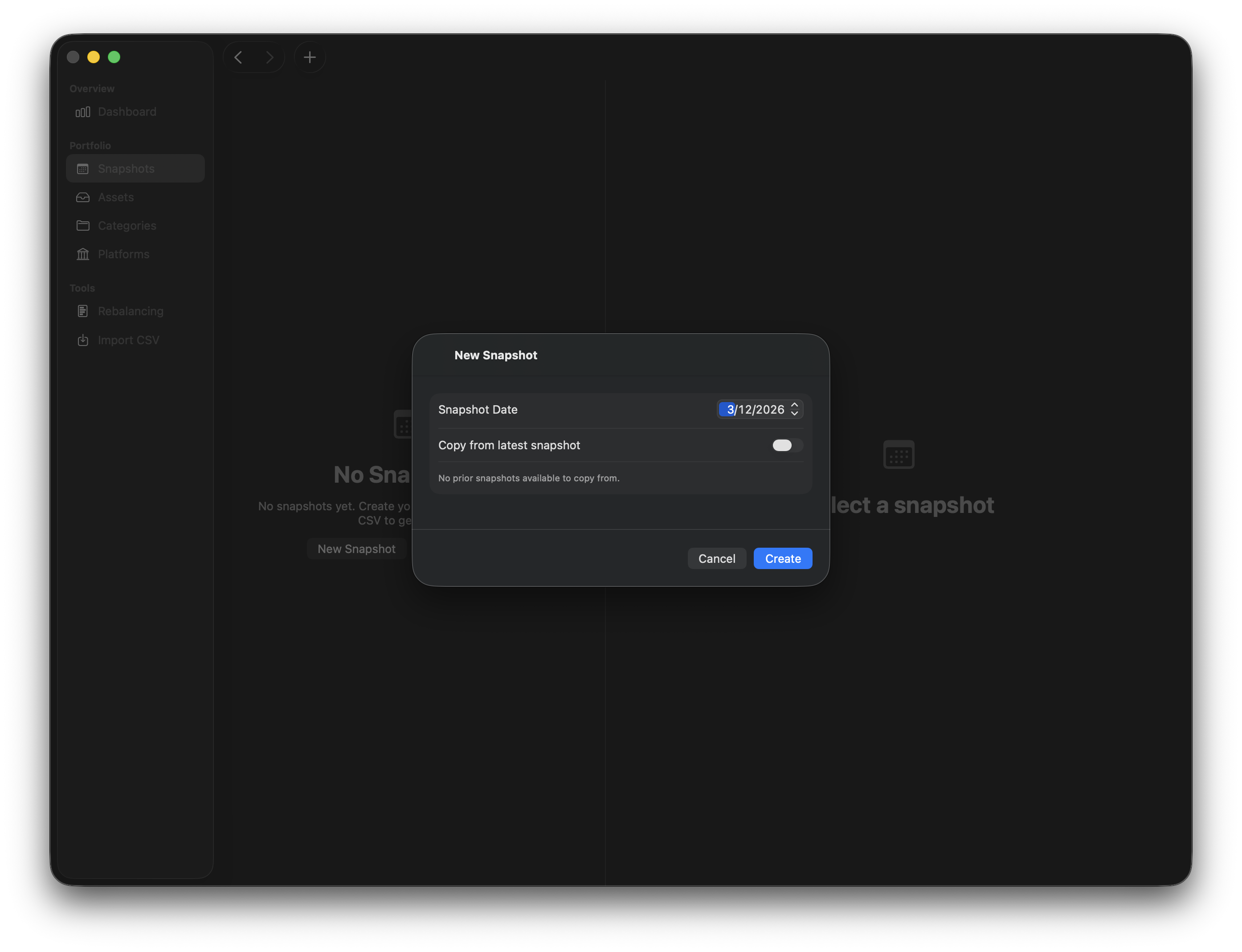
Task: Cancel the New Snapshot dialog
Action: coord(716,558)
